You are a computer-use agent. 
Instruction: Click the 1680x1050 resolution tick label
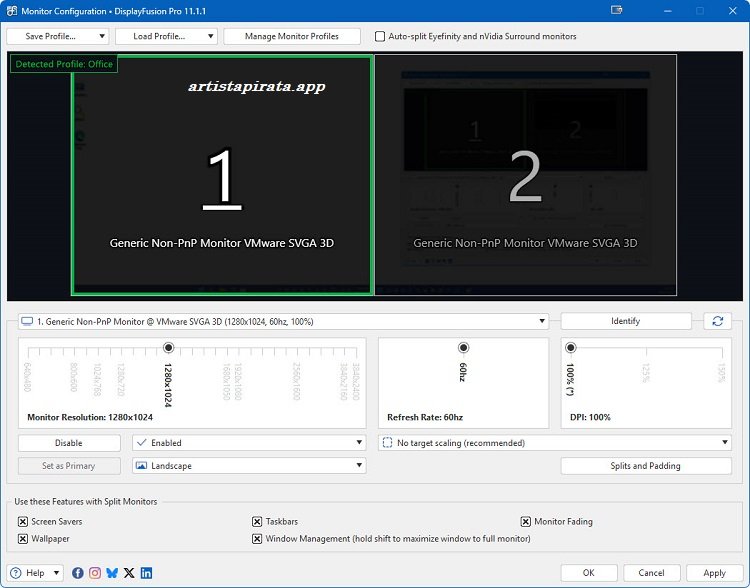pyautogui.click(x=227, y=381)
